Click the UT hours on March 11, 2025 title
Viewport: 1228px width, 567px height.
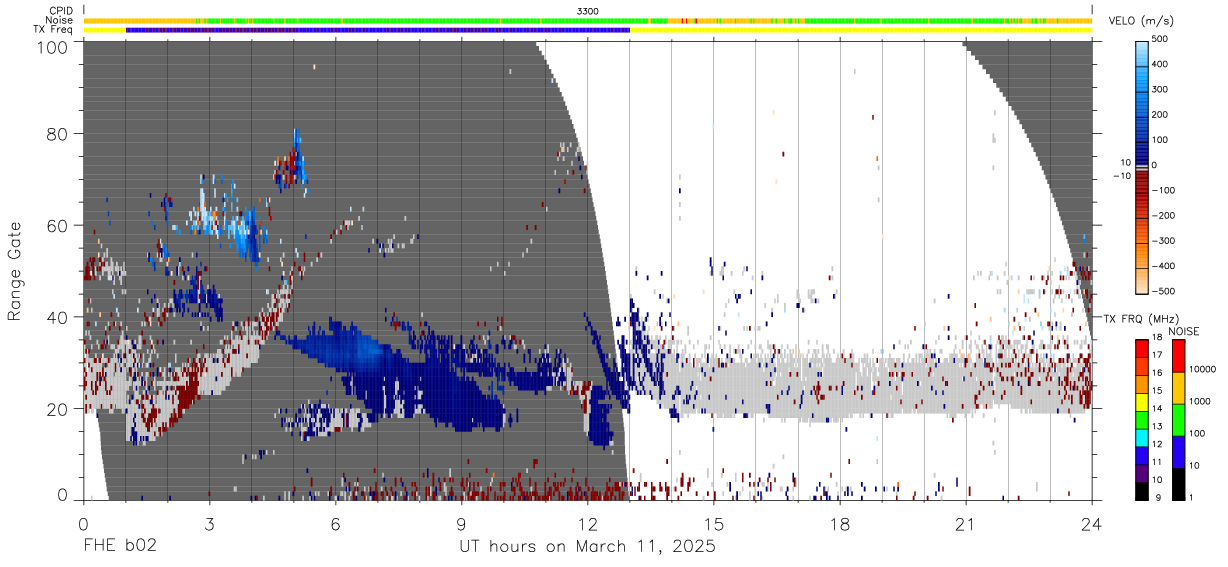click(x=587, y=547)
